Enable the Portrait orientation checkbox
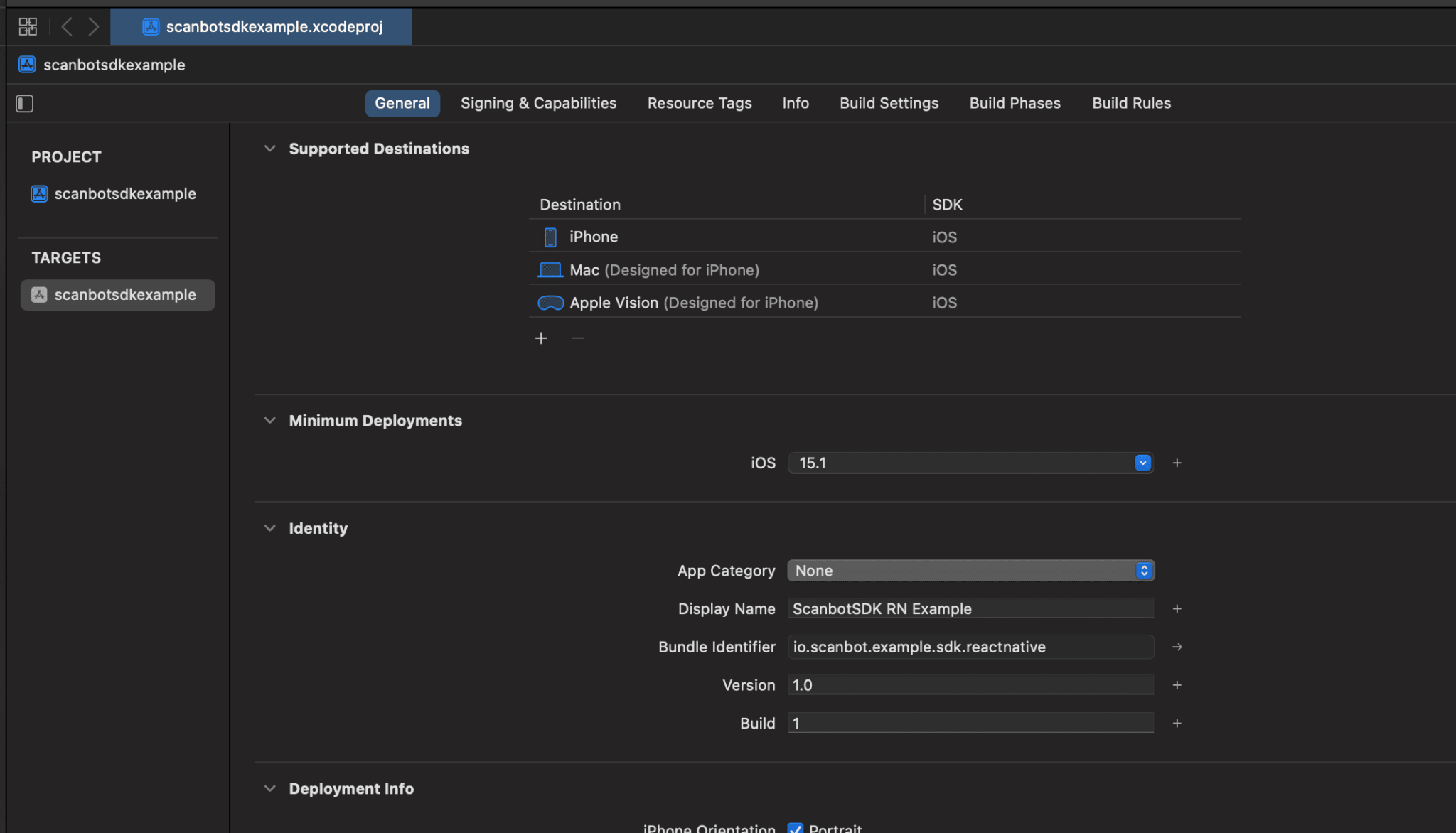 [x=795, y=828]
